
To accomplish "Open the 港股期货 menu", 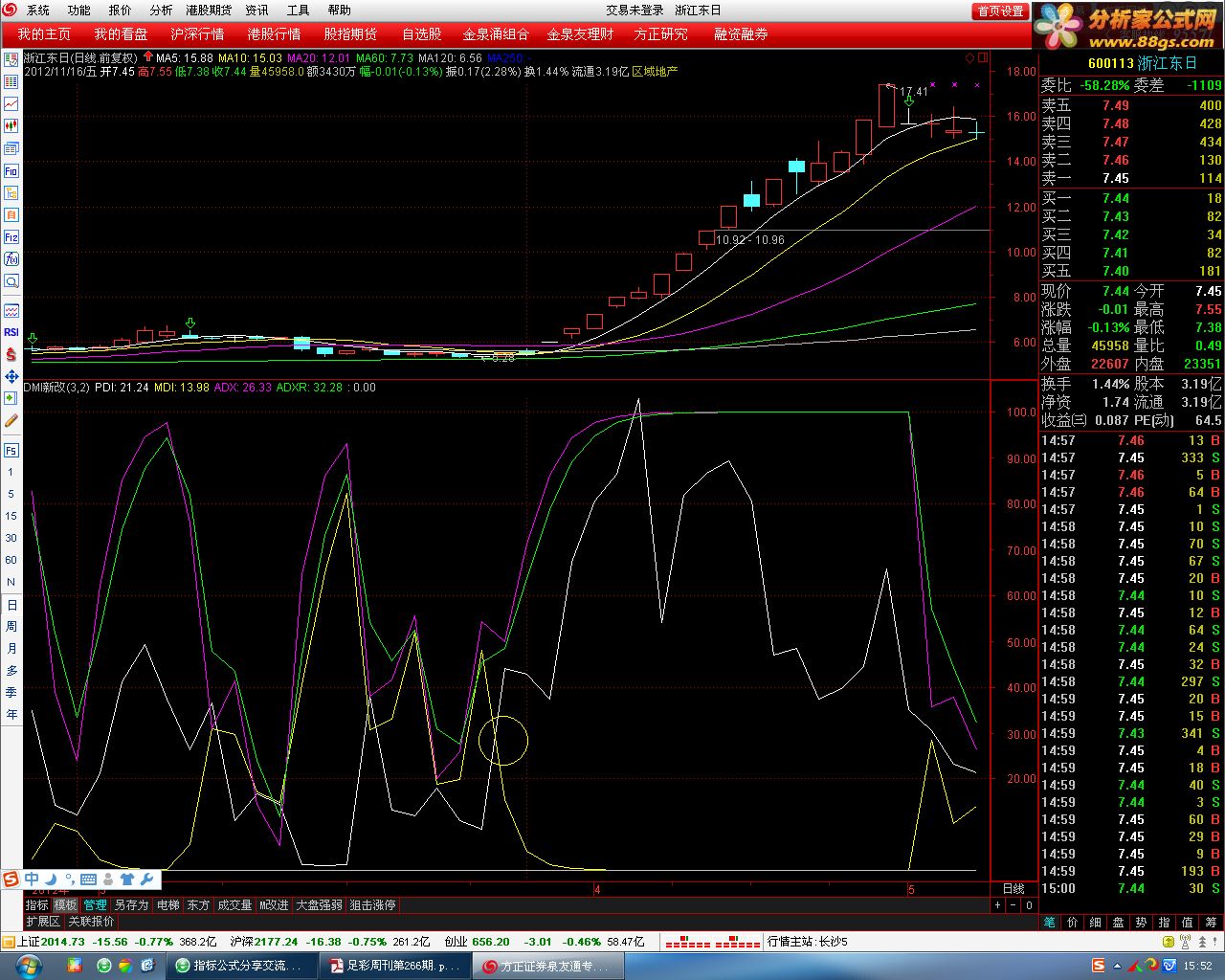I will (209, 10).
